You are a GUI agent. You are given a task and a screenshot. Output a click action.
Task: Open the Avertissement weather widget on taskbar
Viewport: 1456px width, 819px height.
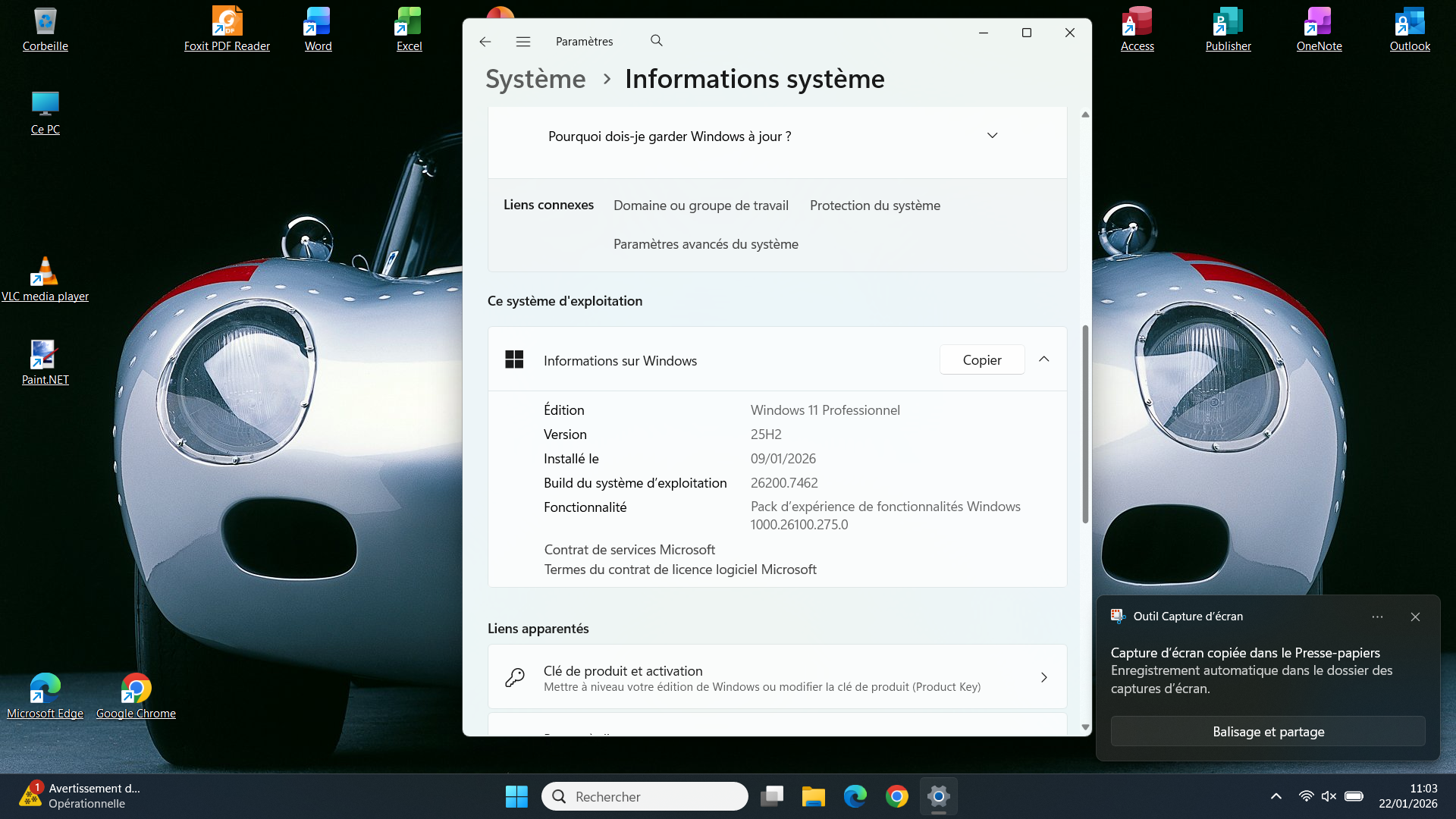[x=80, y=796]
